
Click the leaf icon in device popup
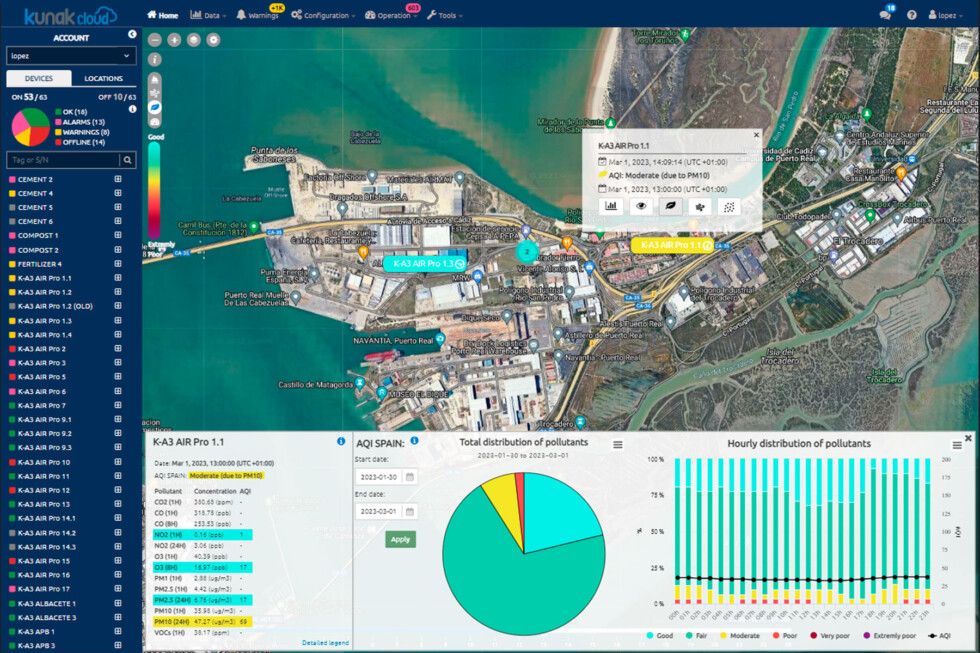pyautogui.click(x=670, y=206)
